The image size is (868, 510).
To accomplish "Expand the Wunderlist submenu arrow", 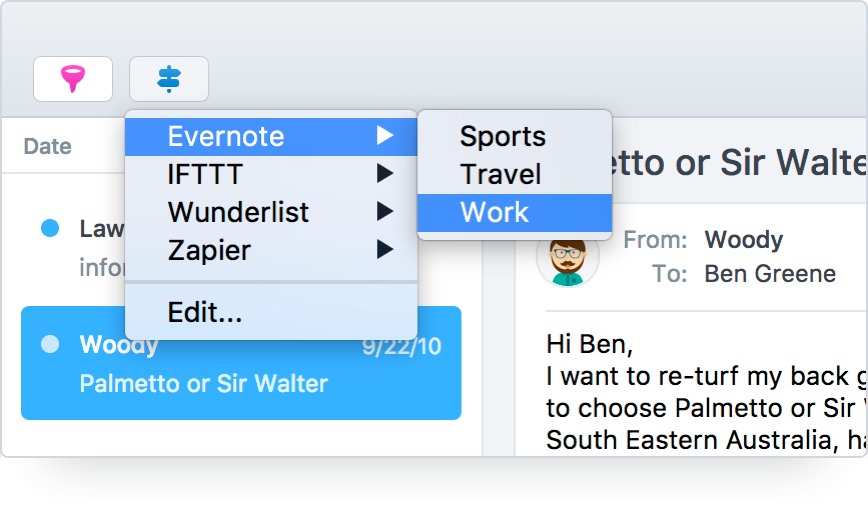I will pos(385,212).
